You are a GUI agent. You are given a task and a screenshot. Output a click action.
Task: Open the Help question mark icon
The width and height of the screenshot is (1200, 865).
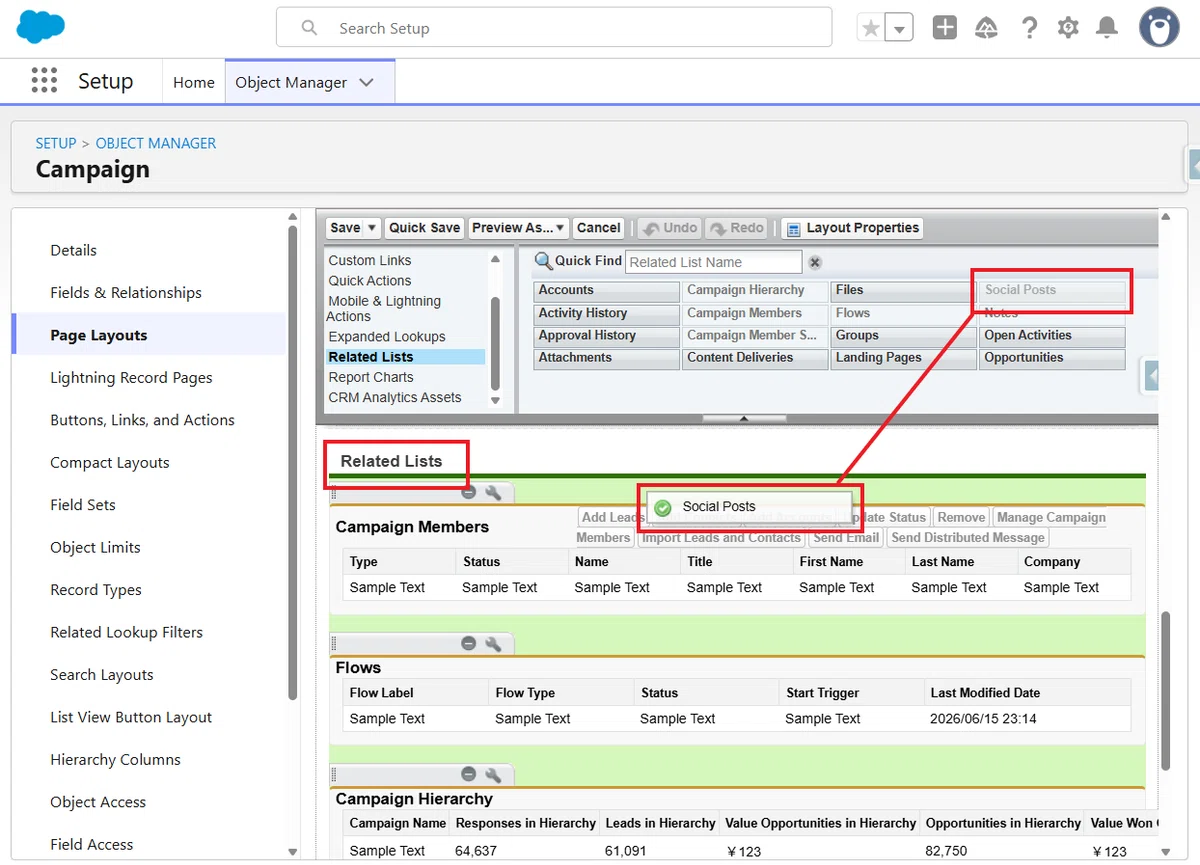pyautogui.click(x=1029, y=28)
